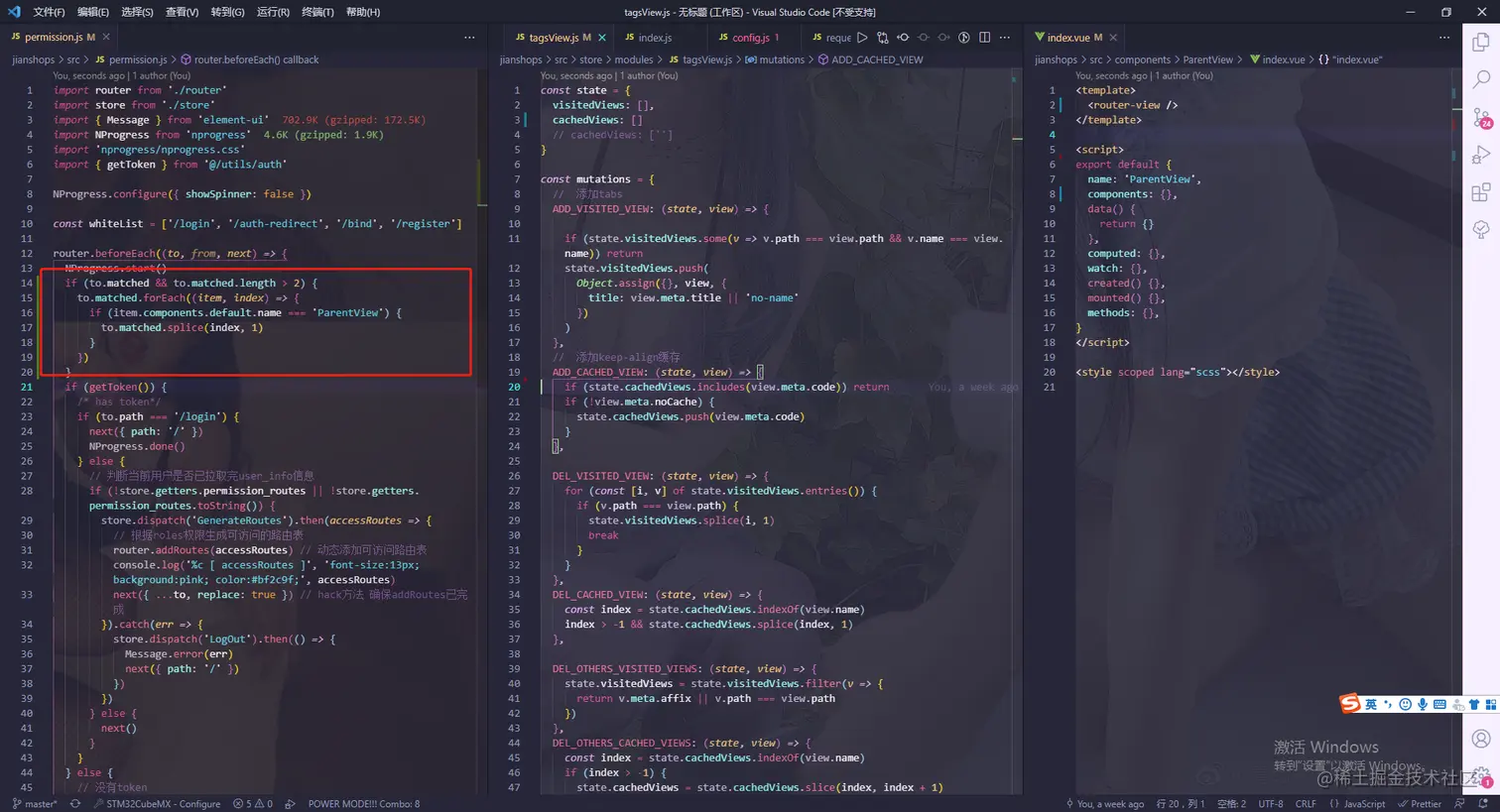This screenshot has width=1500, height=812.
Task: Click the VS Code logo in title bar
Action: [14, 12]
